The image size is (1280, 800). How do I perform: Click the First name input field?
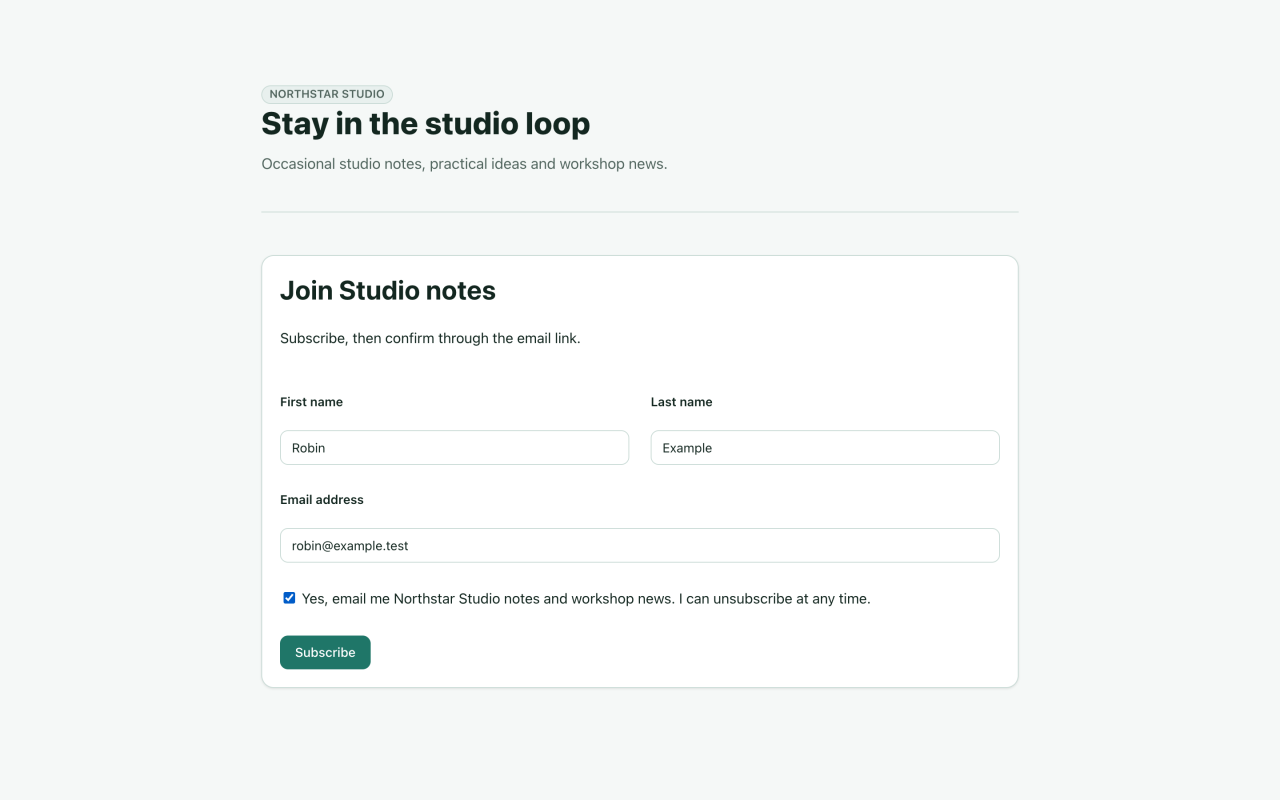(x=454, y=448)
